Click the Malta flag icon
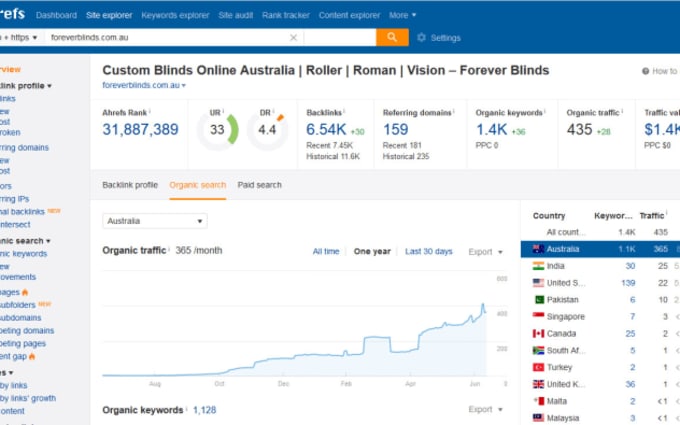680x425 pixels. [x=538, y=401]
